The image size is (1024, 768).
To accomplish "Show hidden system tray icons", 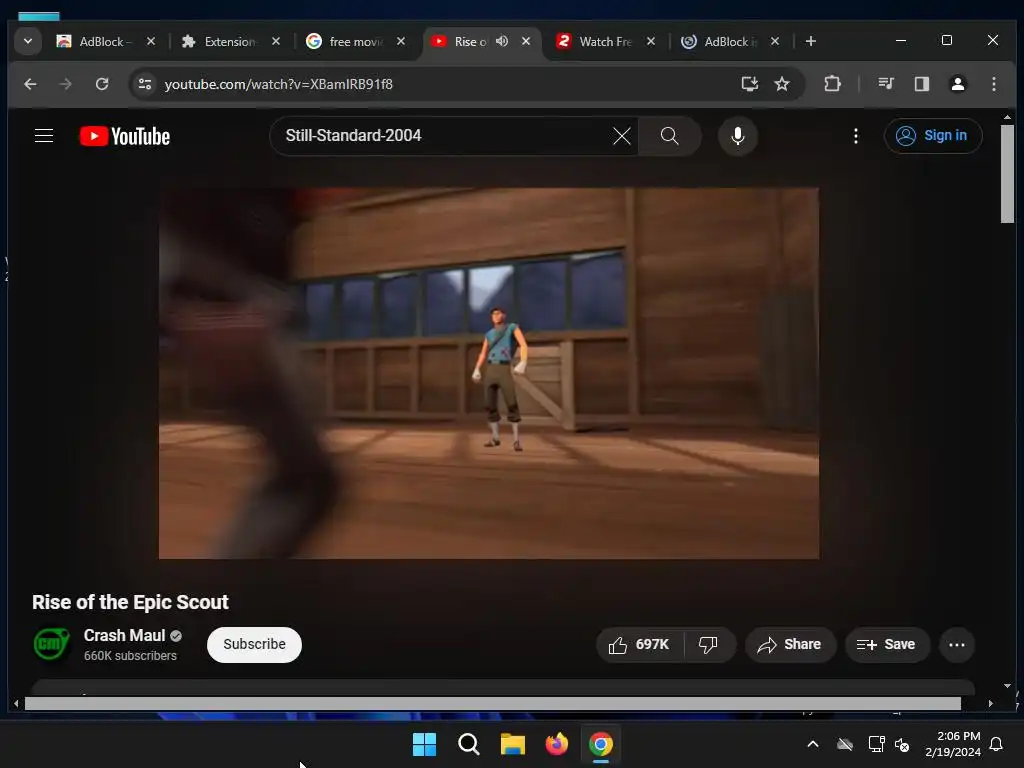I will pyautogui.click(x=813, y=744).
